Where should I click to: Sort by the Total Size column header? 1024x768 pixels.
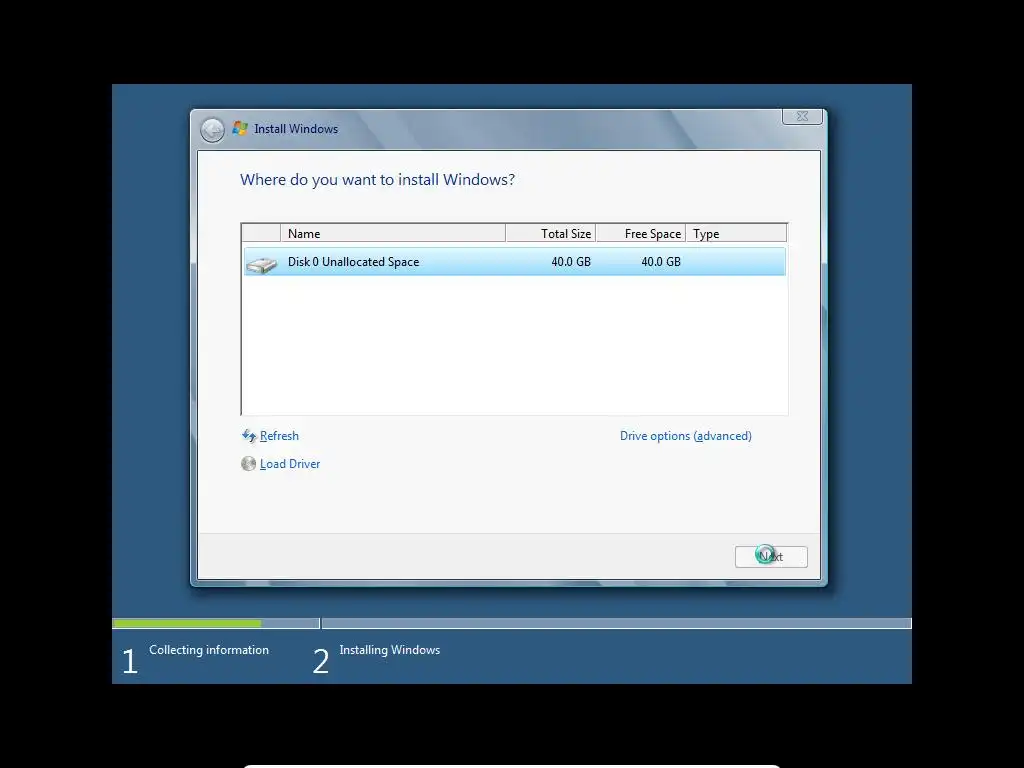tap(551, 233)
